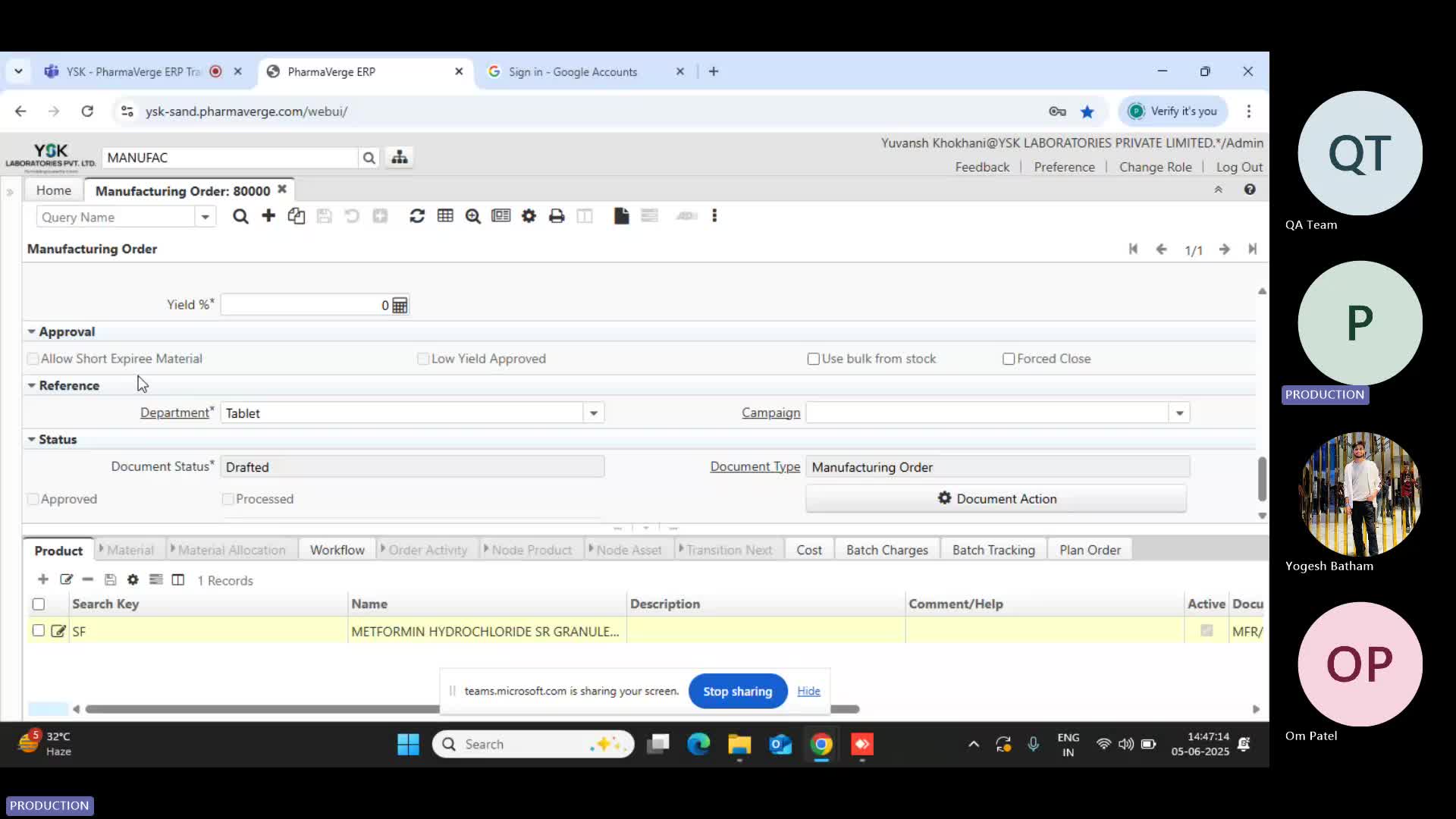Enable Forced Close checkbox
The height and width of the screenshot is (819, 1456).
tap(1009, 359)
